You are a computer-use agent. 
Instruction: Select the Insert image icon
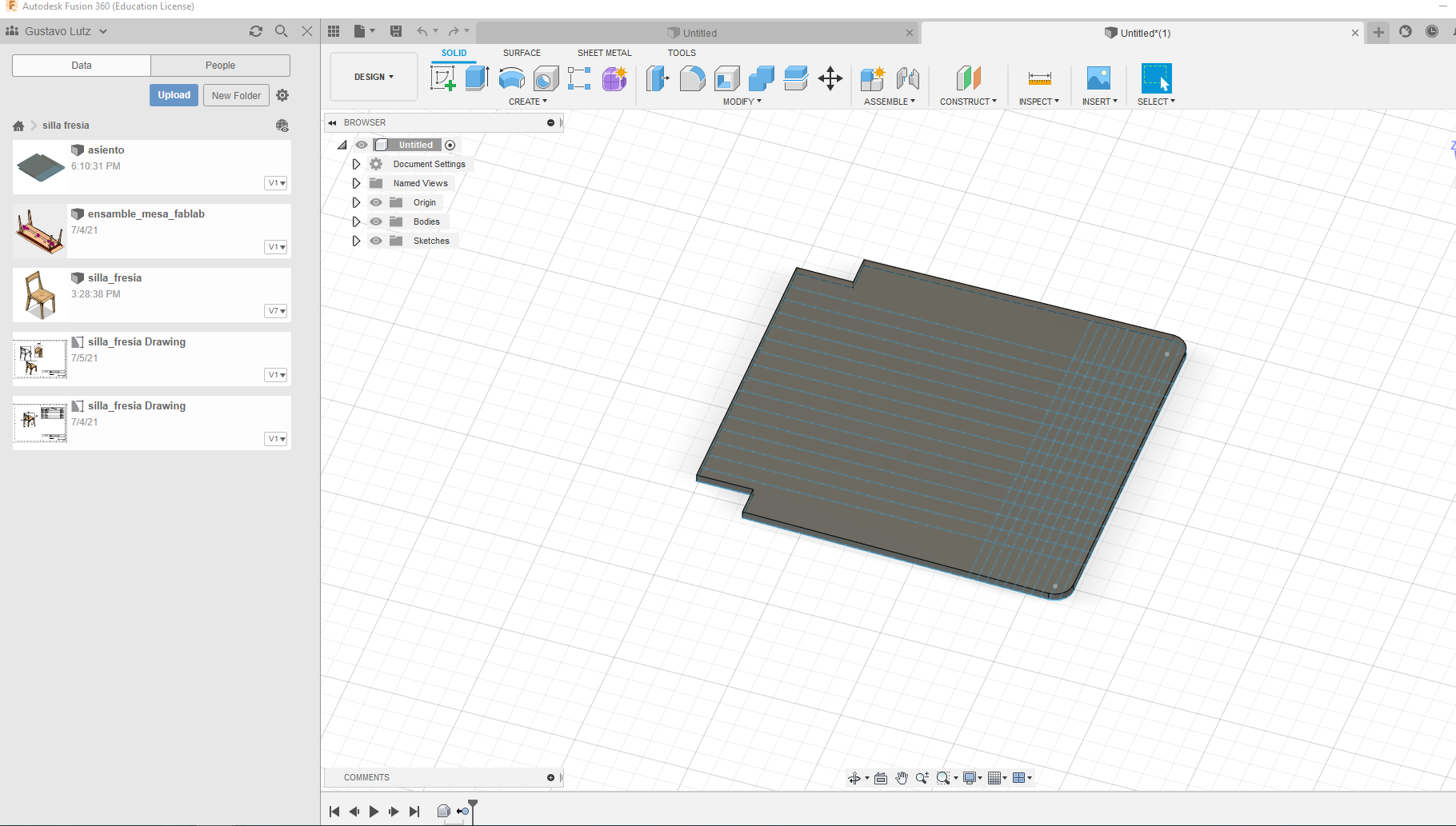tap(1099, 78)
